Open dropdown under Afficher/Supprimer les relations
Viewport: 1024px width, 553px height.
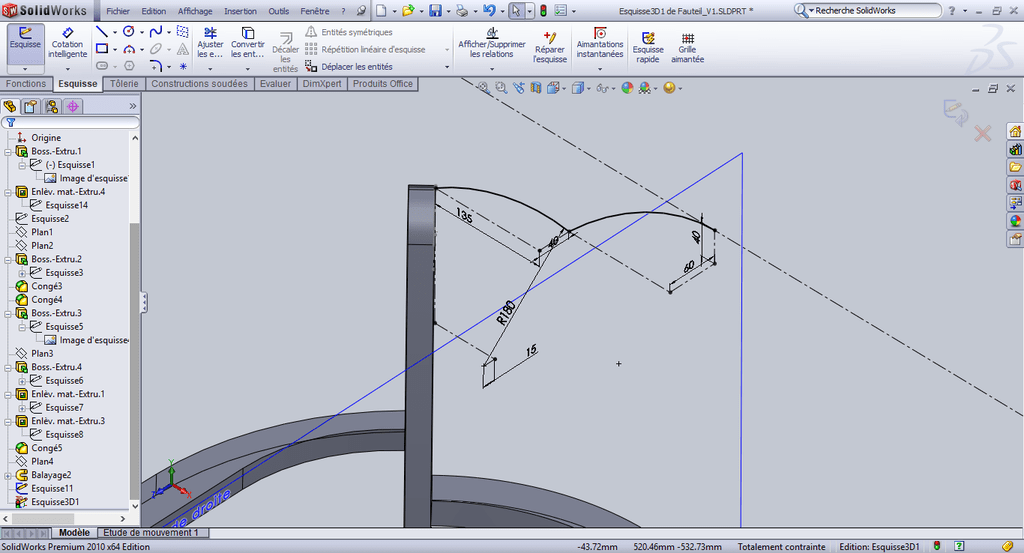point(492,69)
